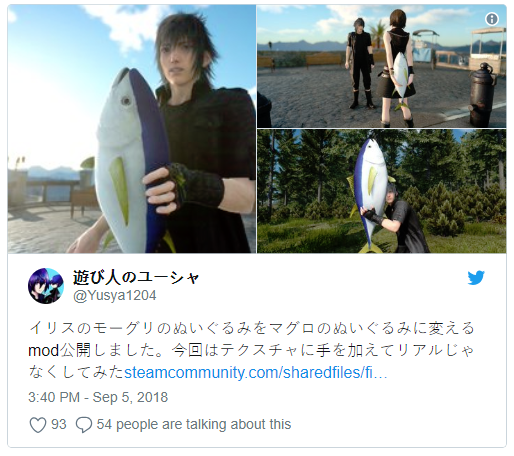Screen dimensions: 514x456
Task: Click the girl holding fish behind her back
Action: [x=397, y=67]
